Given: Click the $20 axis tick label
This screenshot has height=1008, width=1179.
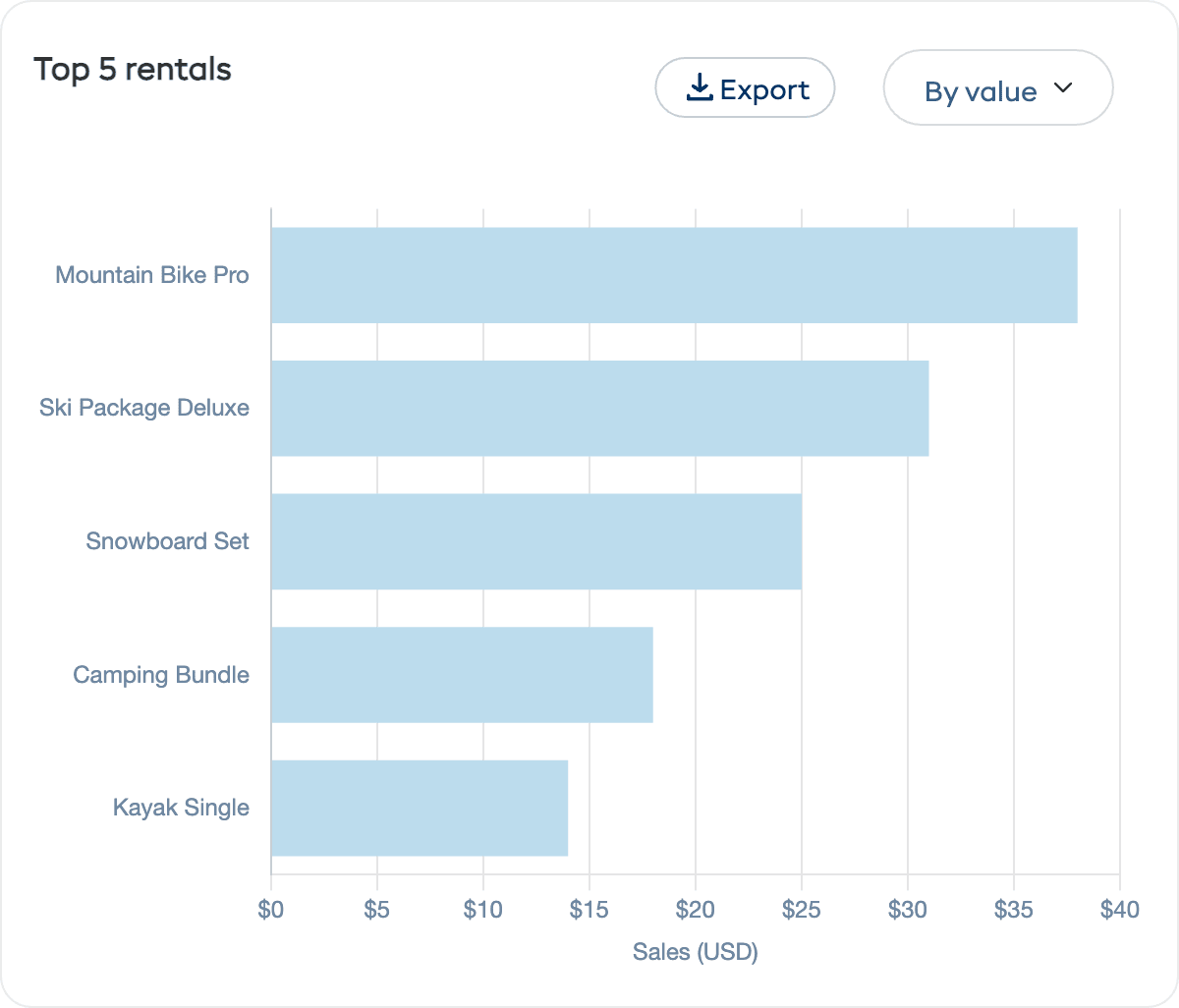Looking at the screenshot, I should 697,911.
